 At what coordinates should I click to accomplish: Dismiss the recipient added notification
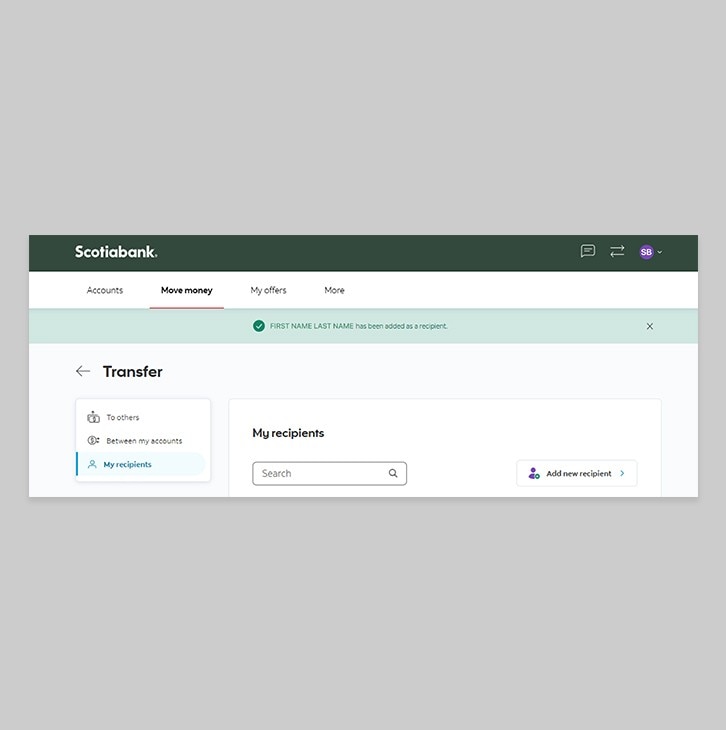[x=650, y=326]
